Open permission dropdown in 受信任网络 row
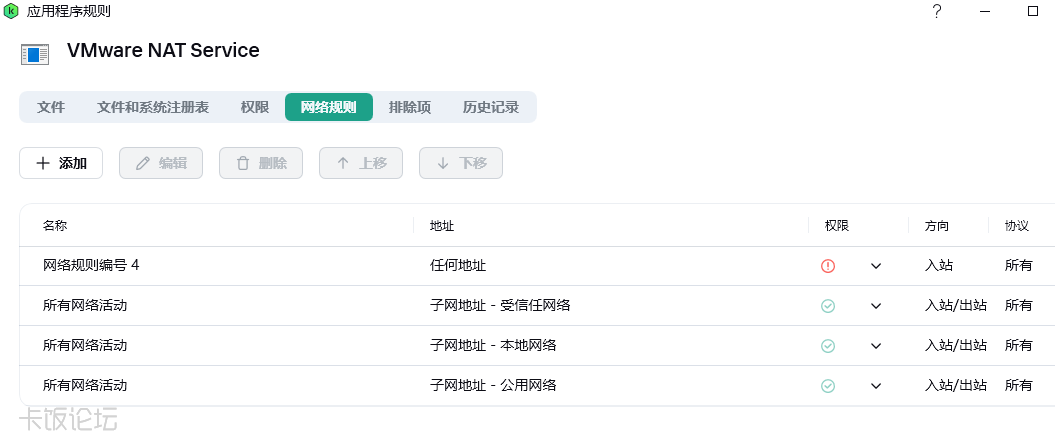This screenshot has height=442, width=1055. (876, 306)
